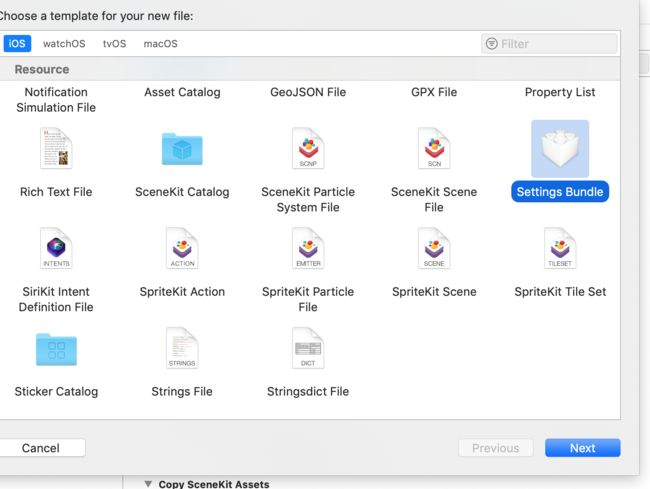The image size is (650, 489).
Task: Click the Strings File label
Action: click(182, 392)
